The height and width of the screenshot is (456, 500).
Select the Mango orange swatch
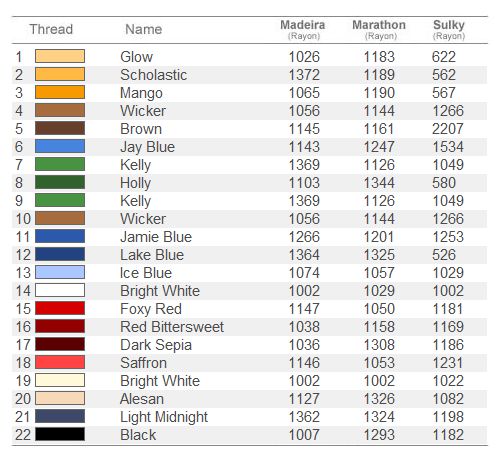[60, 92]
